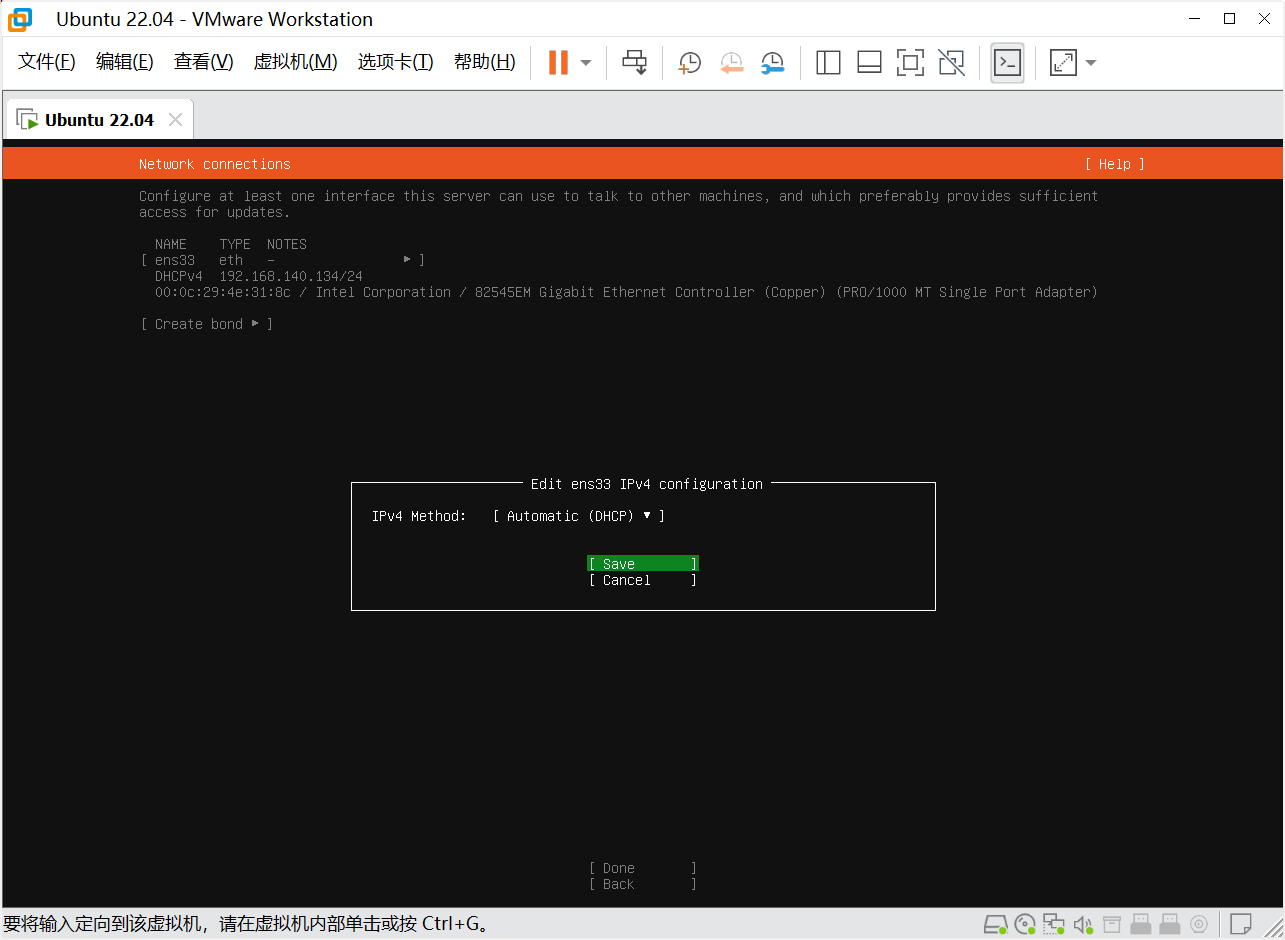Switch to Unity mode icon
This screenshot has height=940, width=1285.
952,63
